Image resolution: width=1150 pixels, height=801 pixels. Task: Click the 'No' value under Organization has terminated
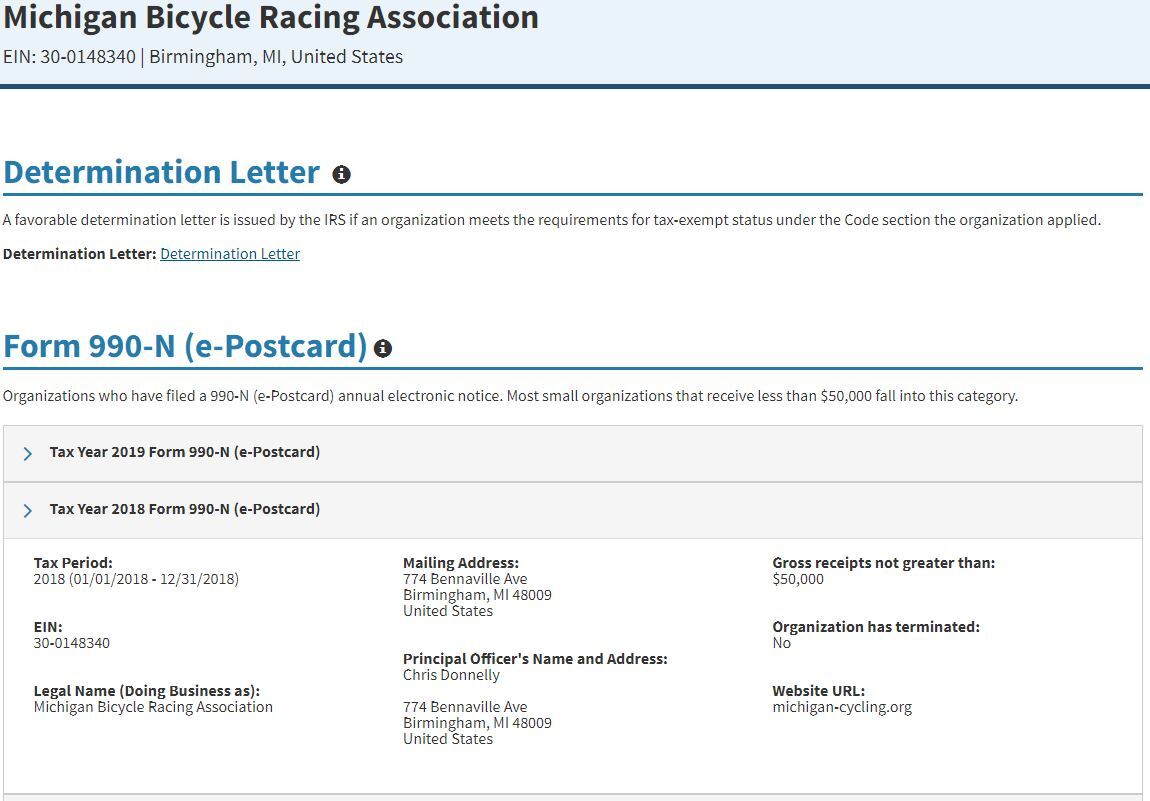pyautogui.click(x=781, y=643)
